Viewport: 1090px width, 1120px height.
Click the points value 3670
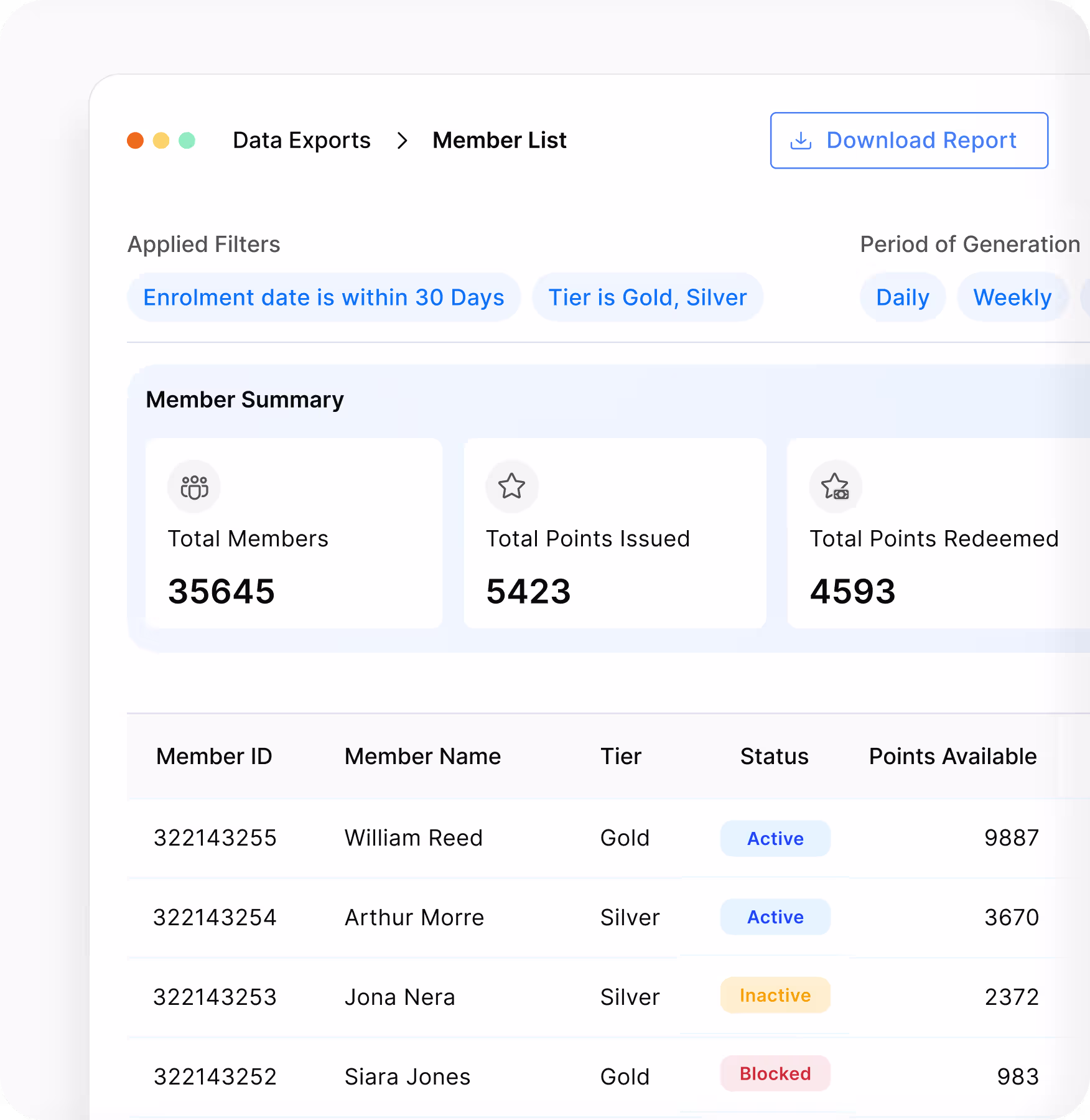pos(1012,918)
